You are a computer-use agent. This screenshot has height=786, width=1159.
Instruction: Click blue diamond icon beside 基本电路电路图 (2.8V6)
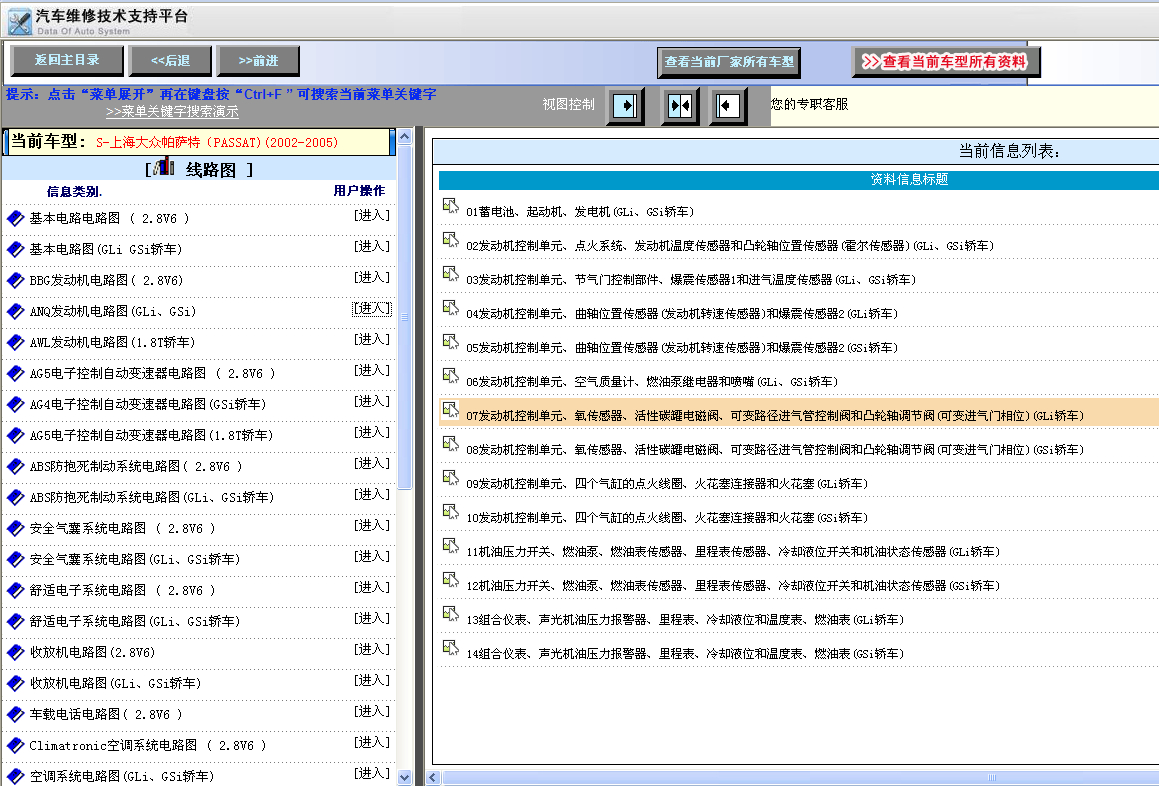tap(16, 218)
